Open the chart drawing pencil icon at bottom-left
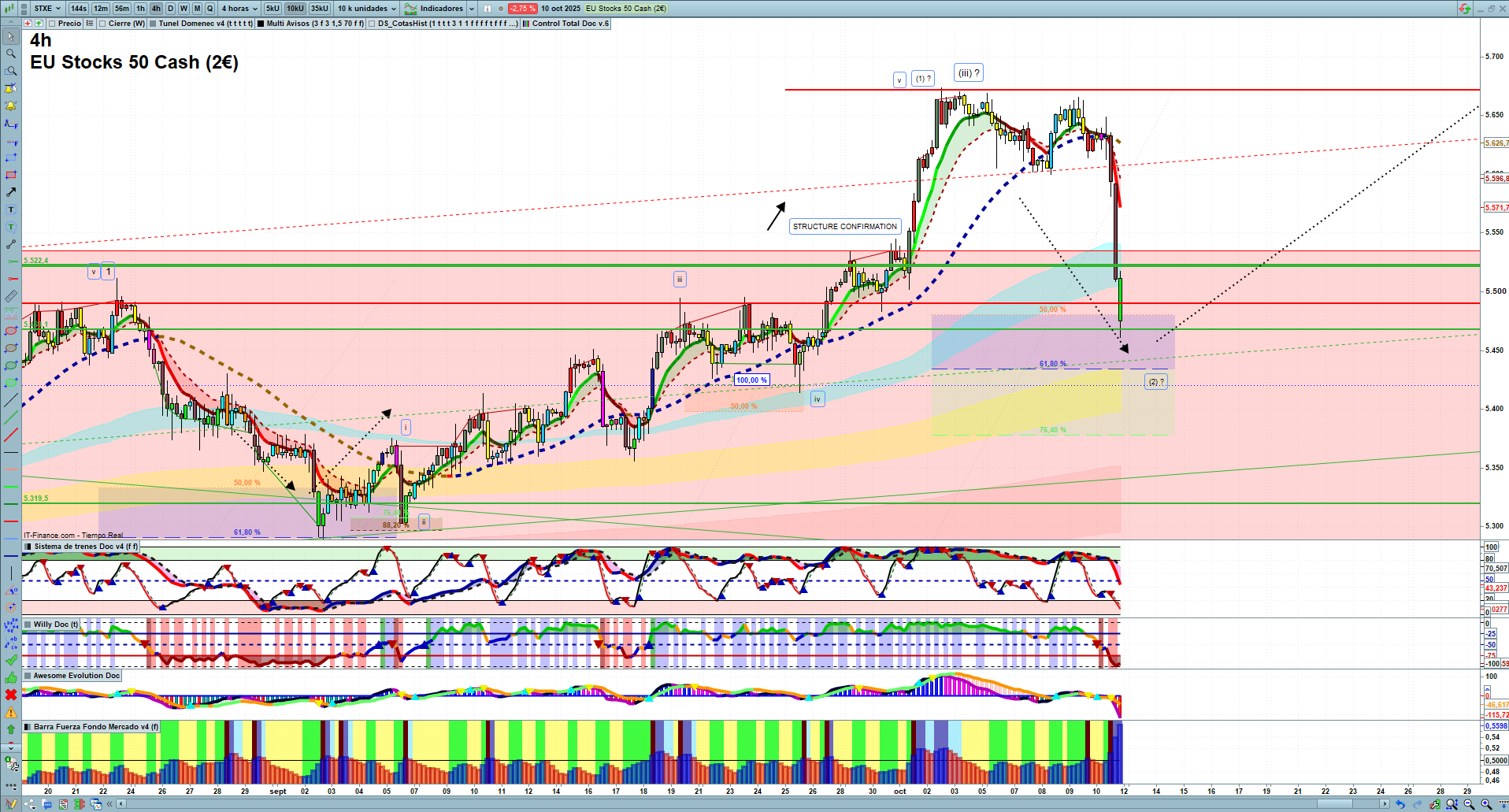The width and height of the screenshot is (1509, 812). point(9,804)
